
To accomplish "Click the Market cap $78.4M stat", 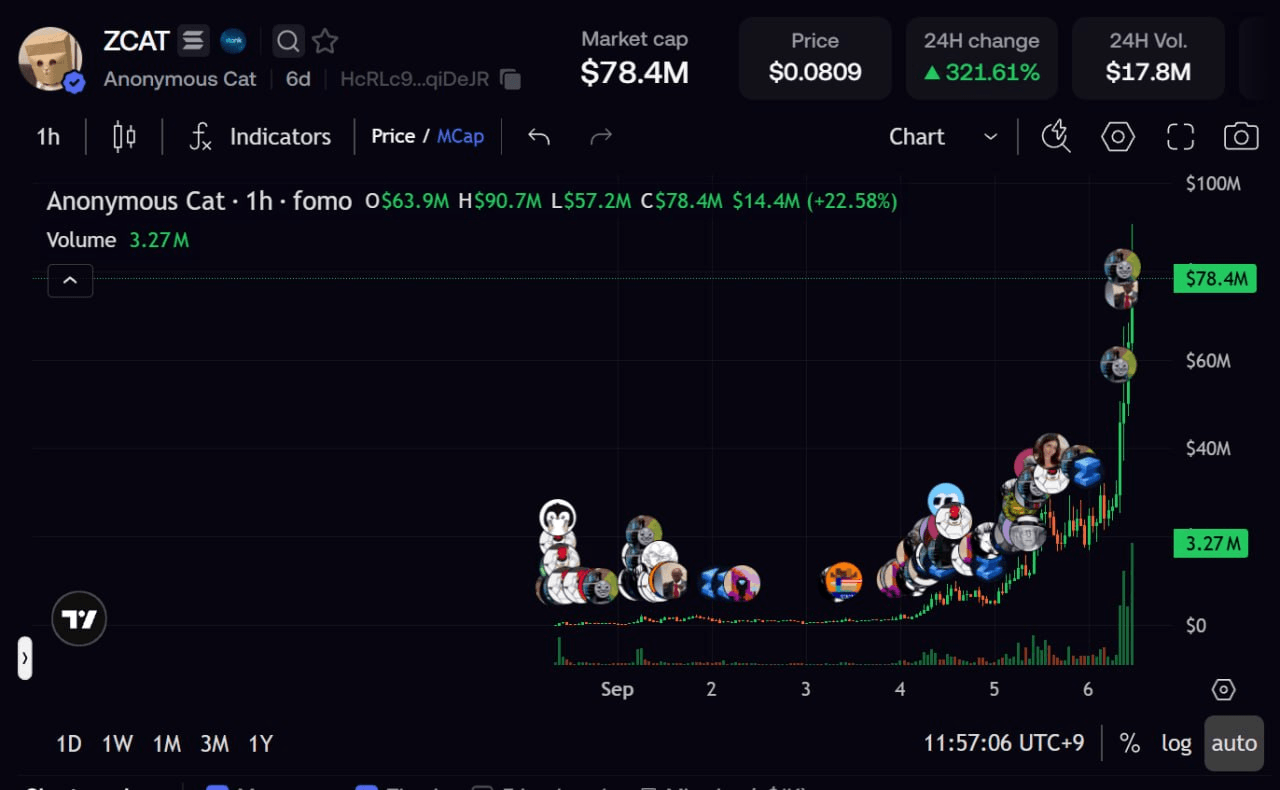I will click(635, 57).
